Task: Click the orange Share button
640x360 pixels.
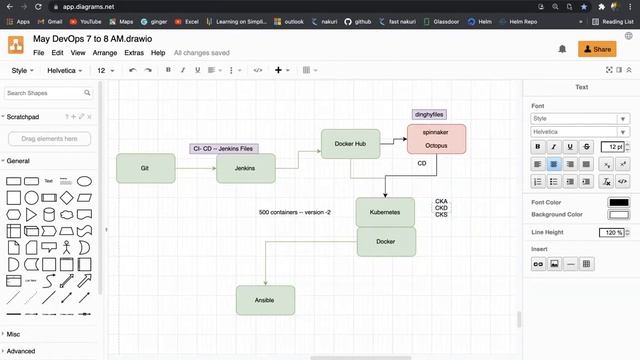Action: [x=597, y=49]
